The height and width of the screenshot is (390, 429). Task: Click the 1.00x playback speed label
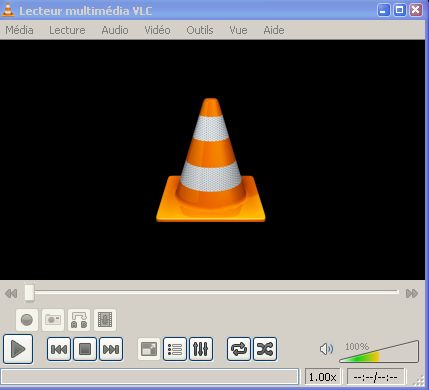[x=322, y=377]
